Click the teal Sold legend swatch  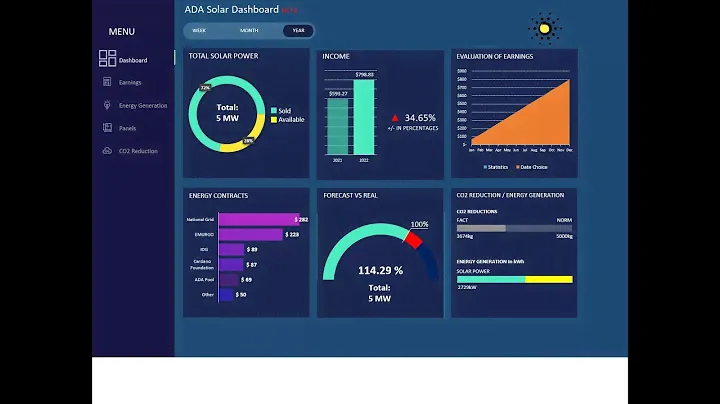tap(274, 110)
